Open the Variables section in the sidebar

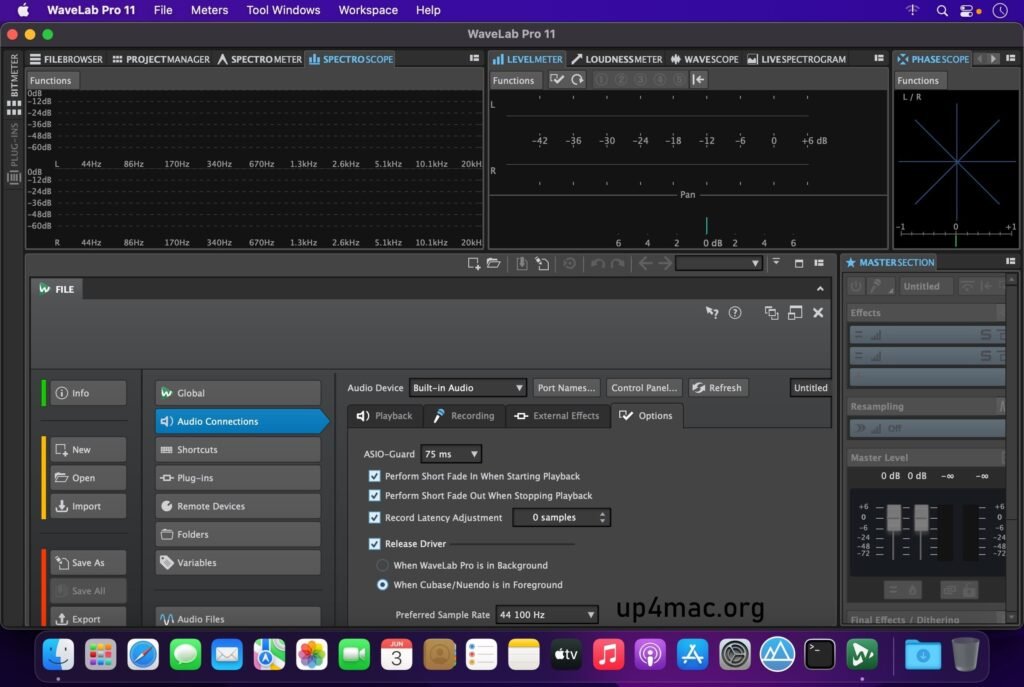pos(237,562)
